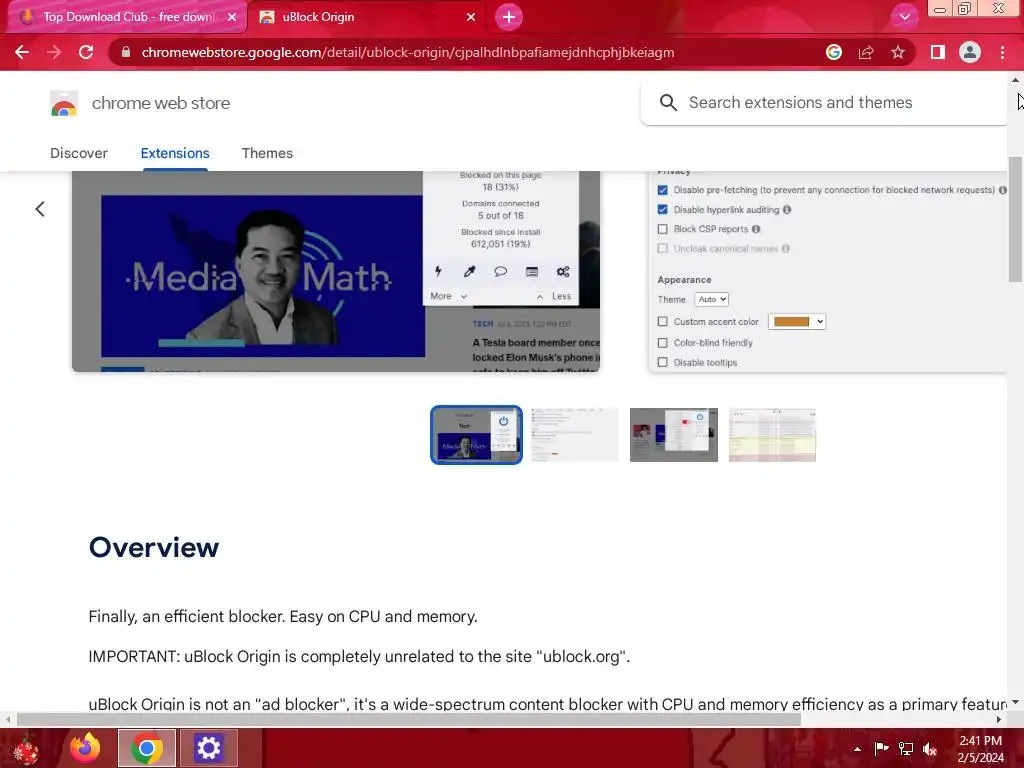Select the uBlock Origin tab

(x=366, y=17)
